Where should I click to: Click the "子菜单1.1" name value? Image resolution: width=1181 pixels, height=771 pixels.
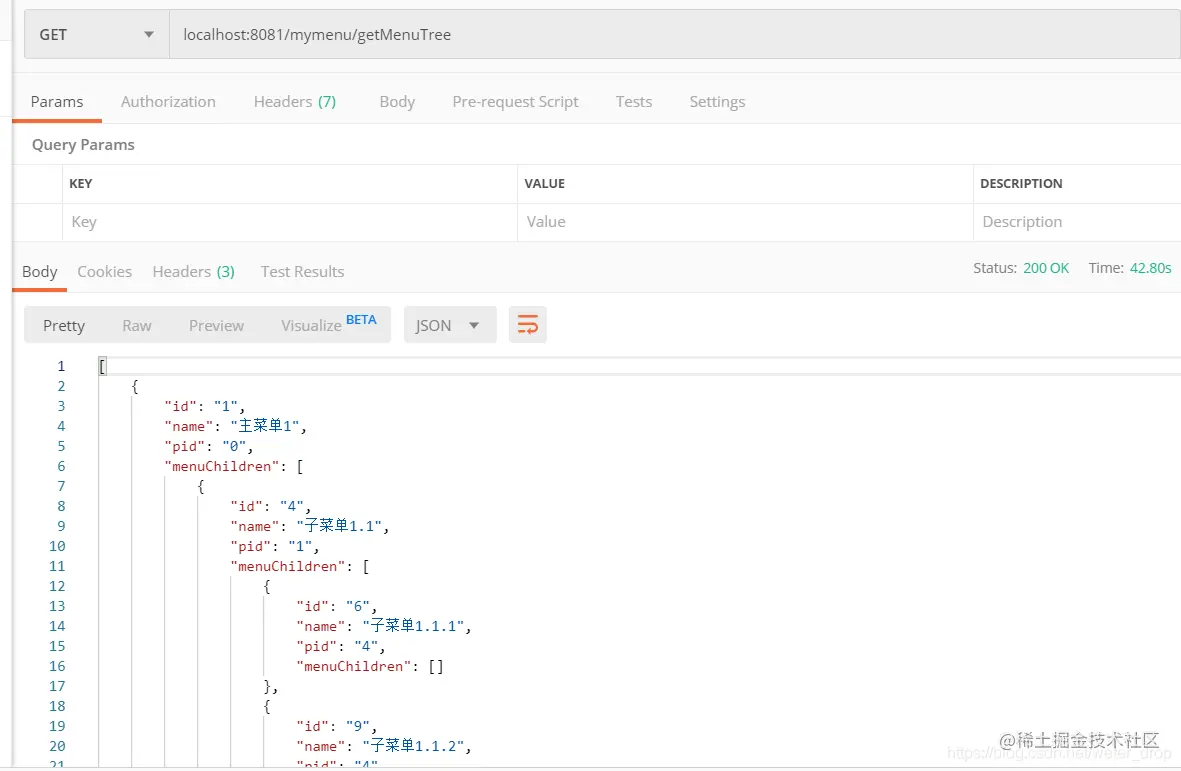coord(340,526)
